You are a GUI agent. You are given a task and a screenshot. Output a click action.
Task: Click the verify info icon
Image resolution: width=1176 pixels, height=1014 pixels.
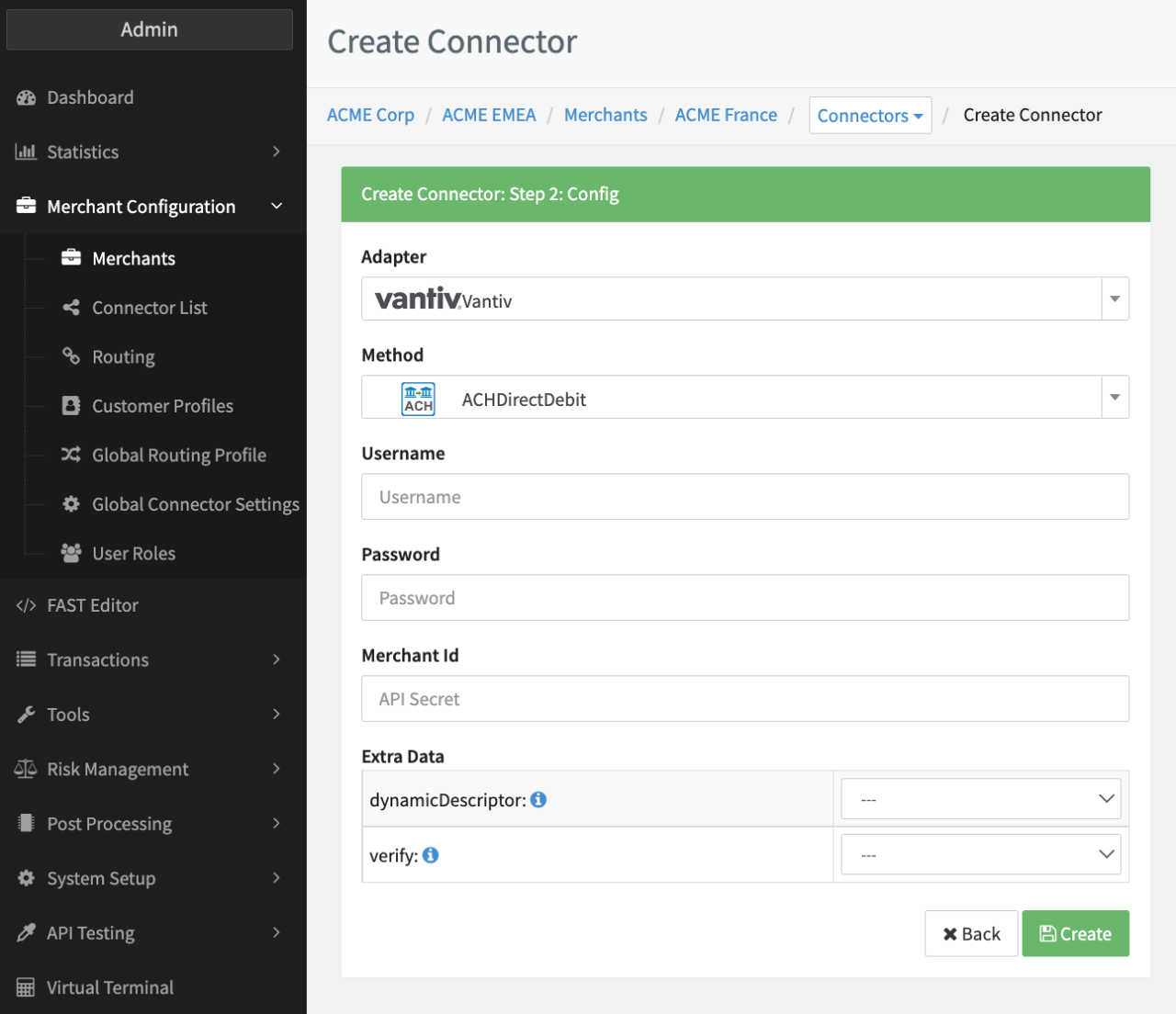(430, 854)
